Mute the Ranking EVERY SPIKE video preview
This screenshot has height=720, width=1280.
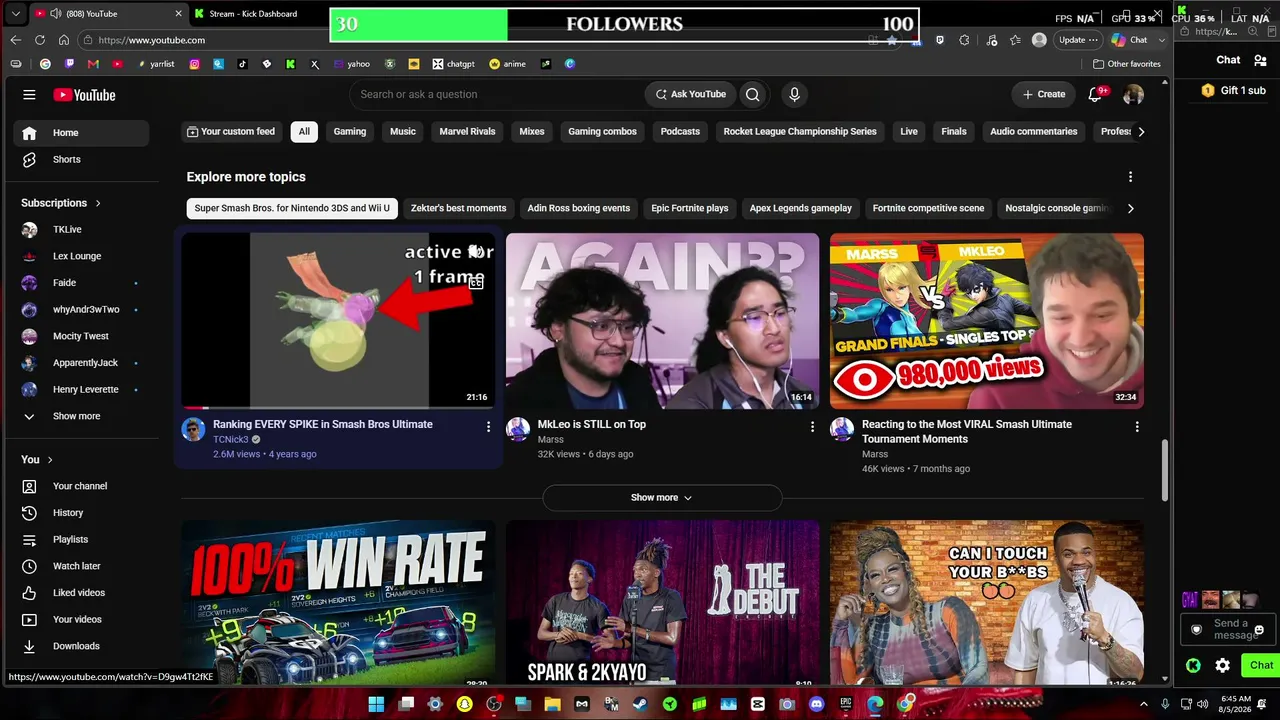click(x=476, y=252)
